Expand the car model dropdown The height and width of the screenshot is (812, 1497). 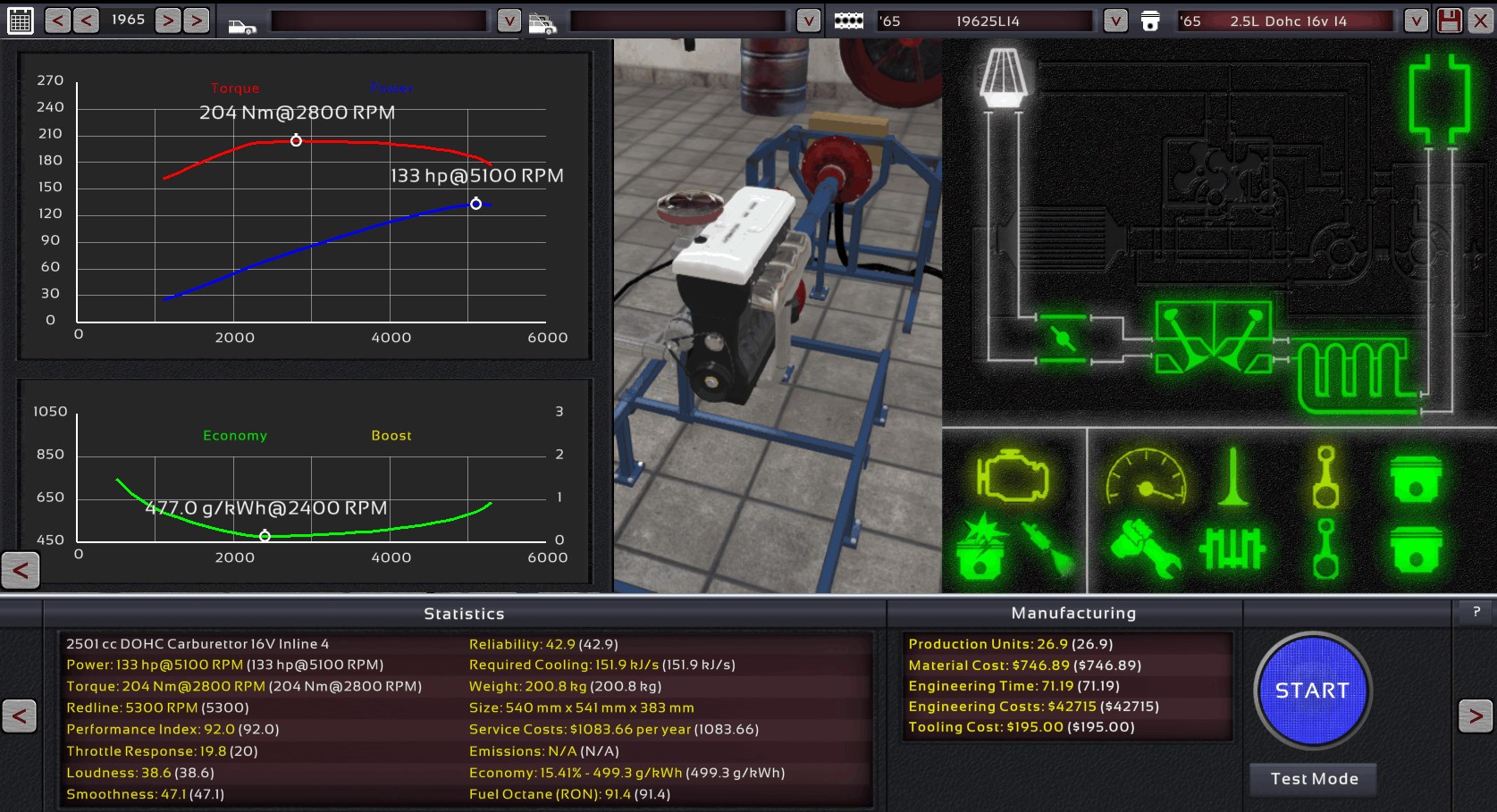click(509, 21)
